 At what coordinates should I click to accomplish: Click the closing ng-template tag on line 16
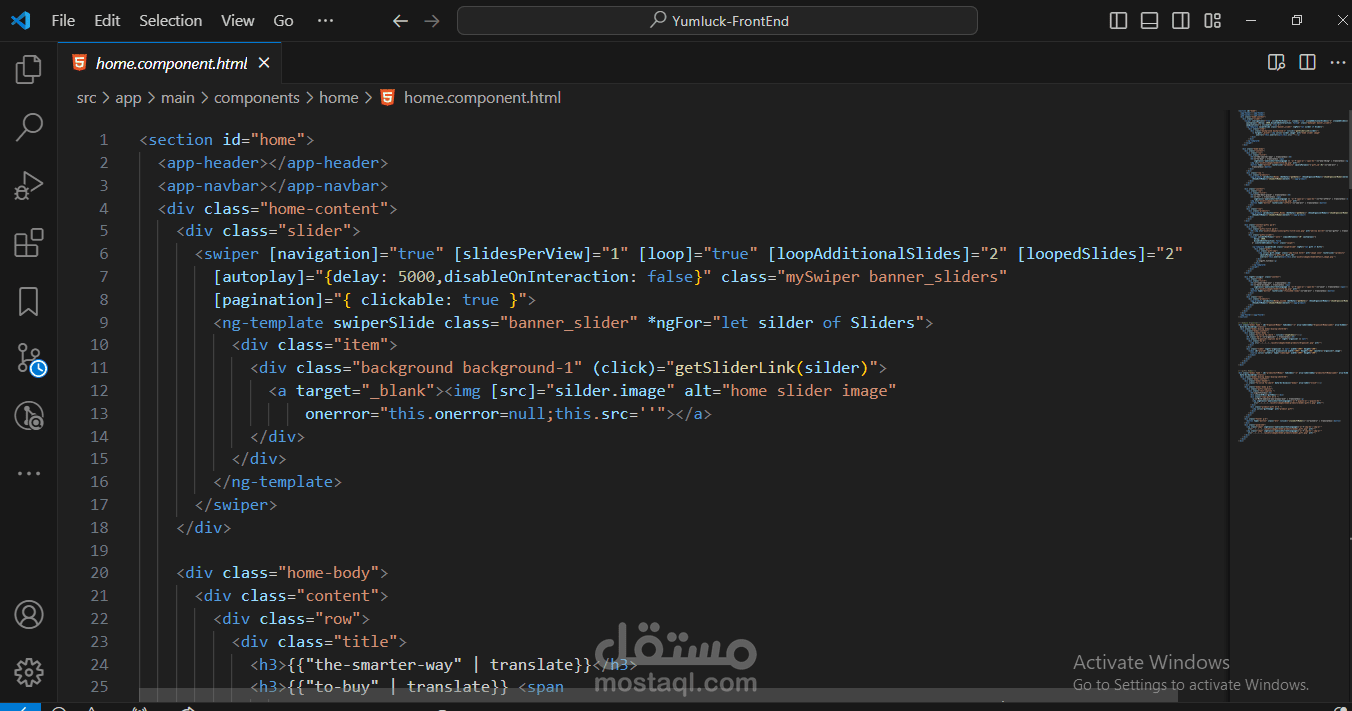pos(278,482)
